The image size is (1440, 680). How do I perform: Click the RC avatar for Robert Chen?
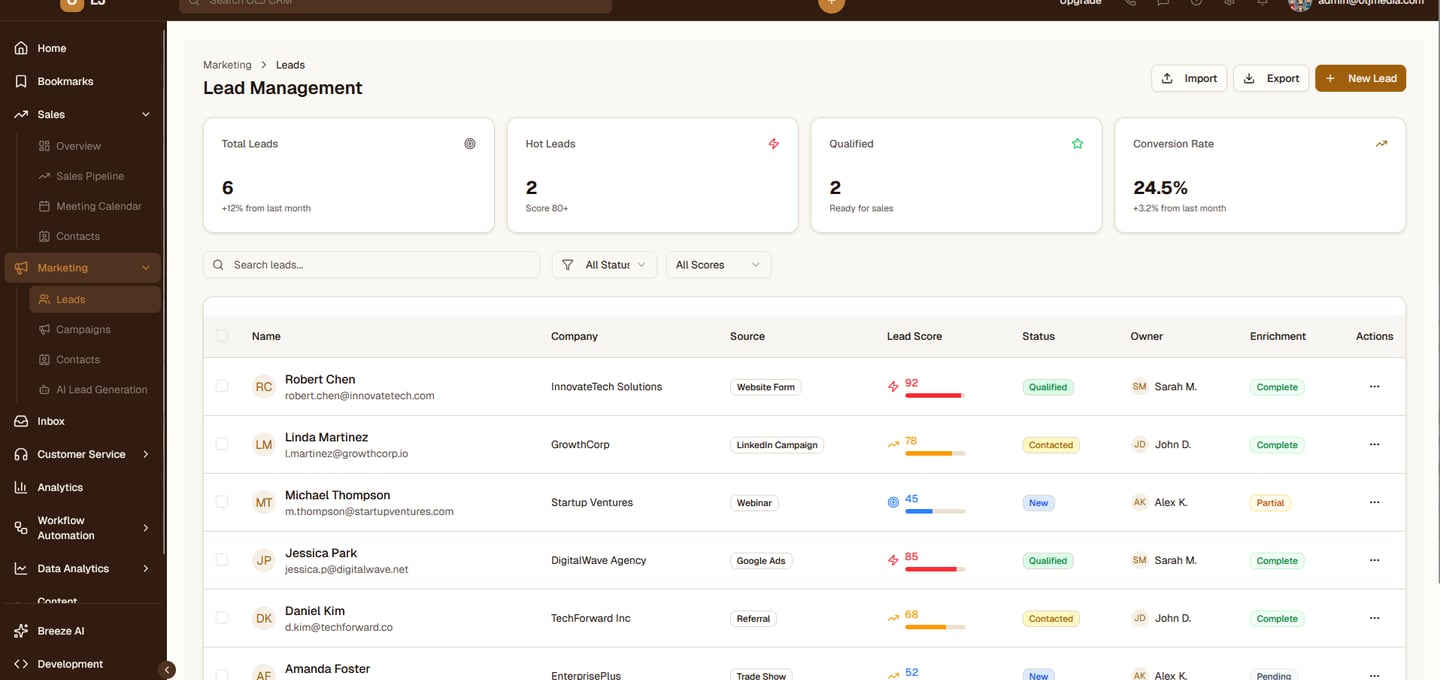point(264,387)
